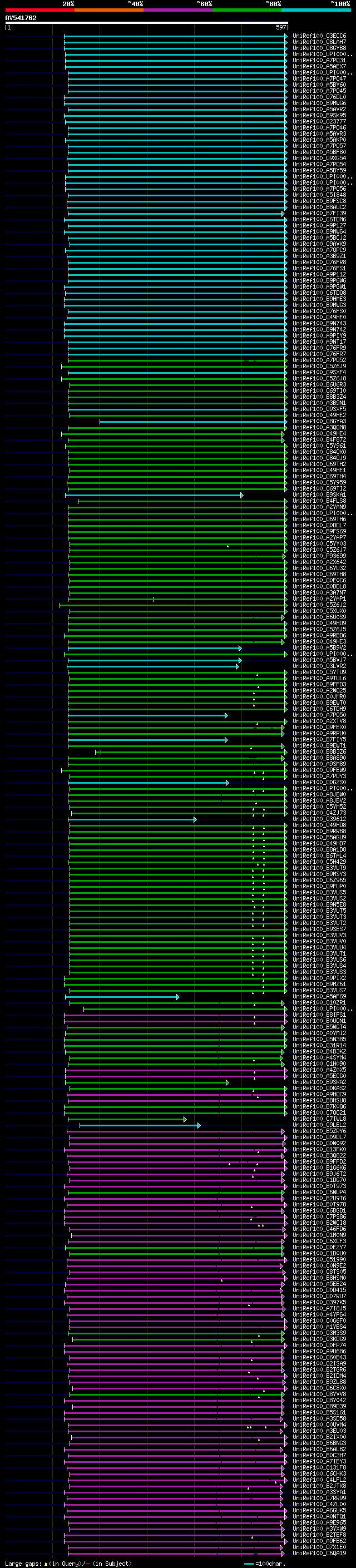Open hit UniRef100_Q3ECC6

coord(319,36)
